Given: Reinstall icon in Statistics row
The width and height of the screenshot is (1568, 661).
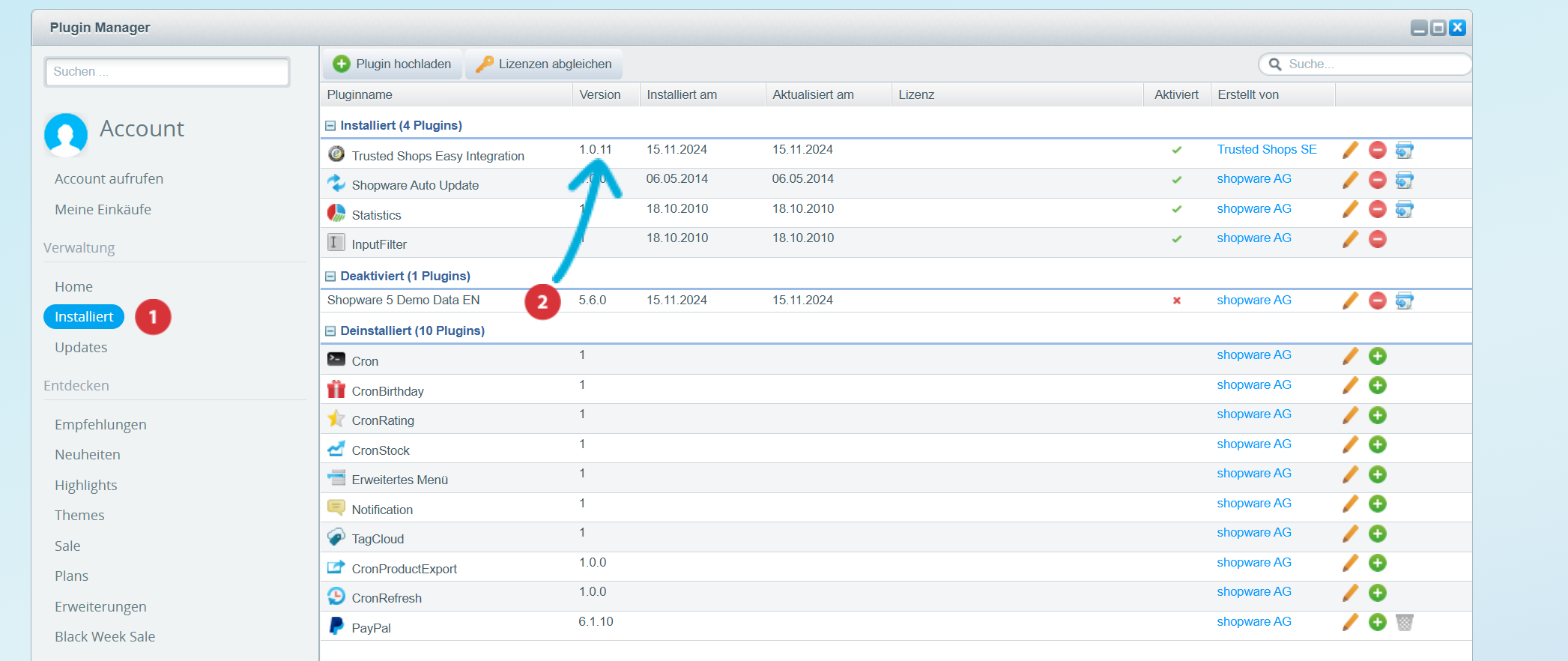Looking at the screenshot, I should 1405,209.
